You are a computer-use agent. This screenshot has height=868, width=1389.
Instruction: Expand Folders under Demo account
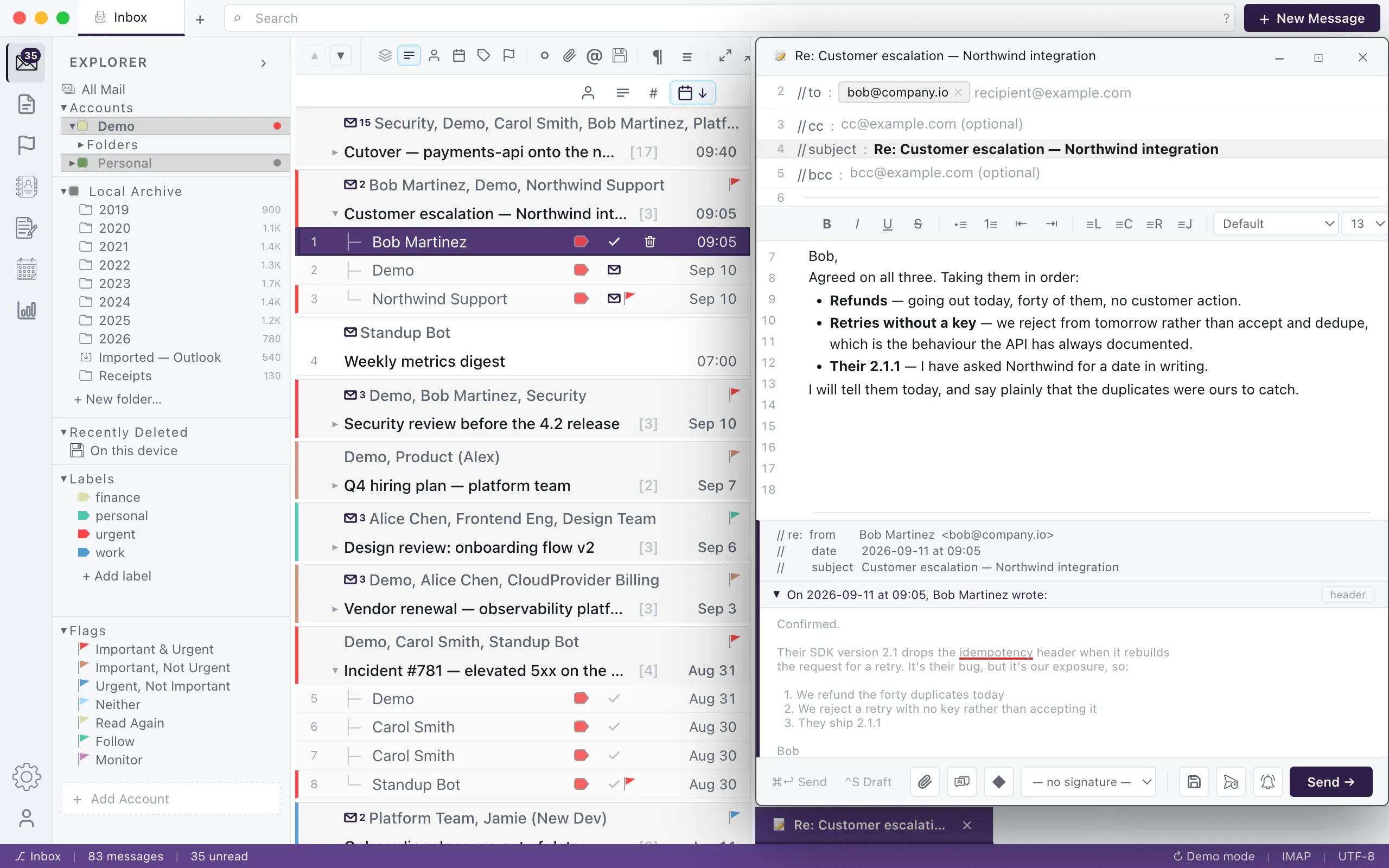(81, 145)
